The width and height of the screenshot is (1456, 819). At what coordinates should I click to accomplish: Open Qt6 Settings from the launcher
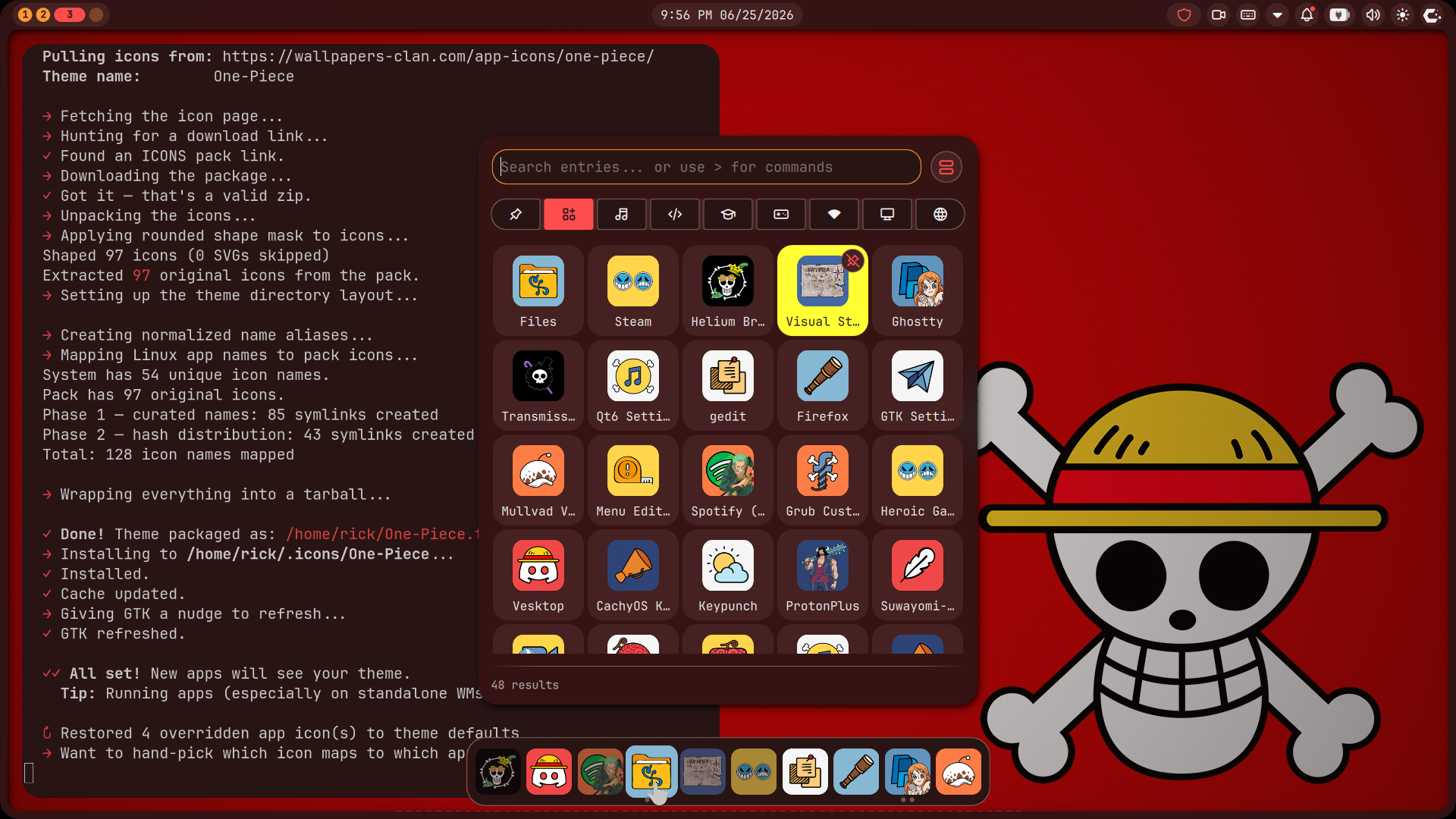pos(632,385)
